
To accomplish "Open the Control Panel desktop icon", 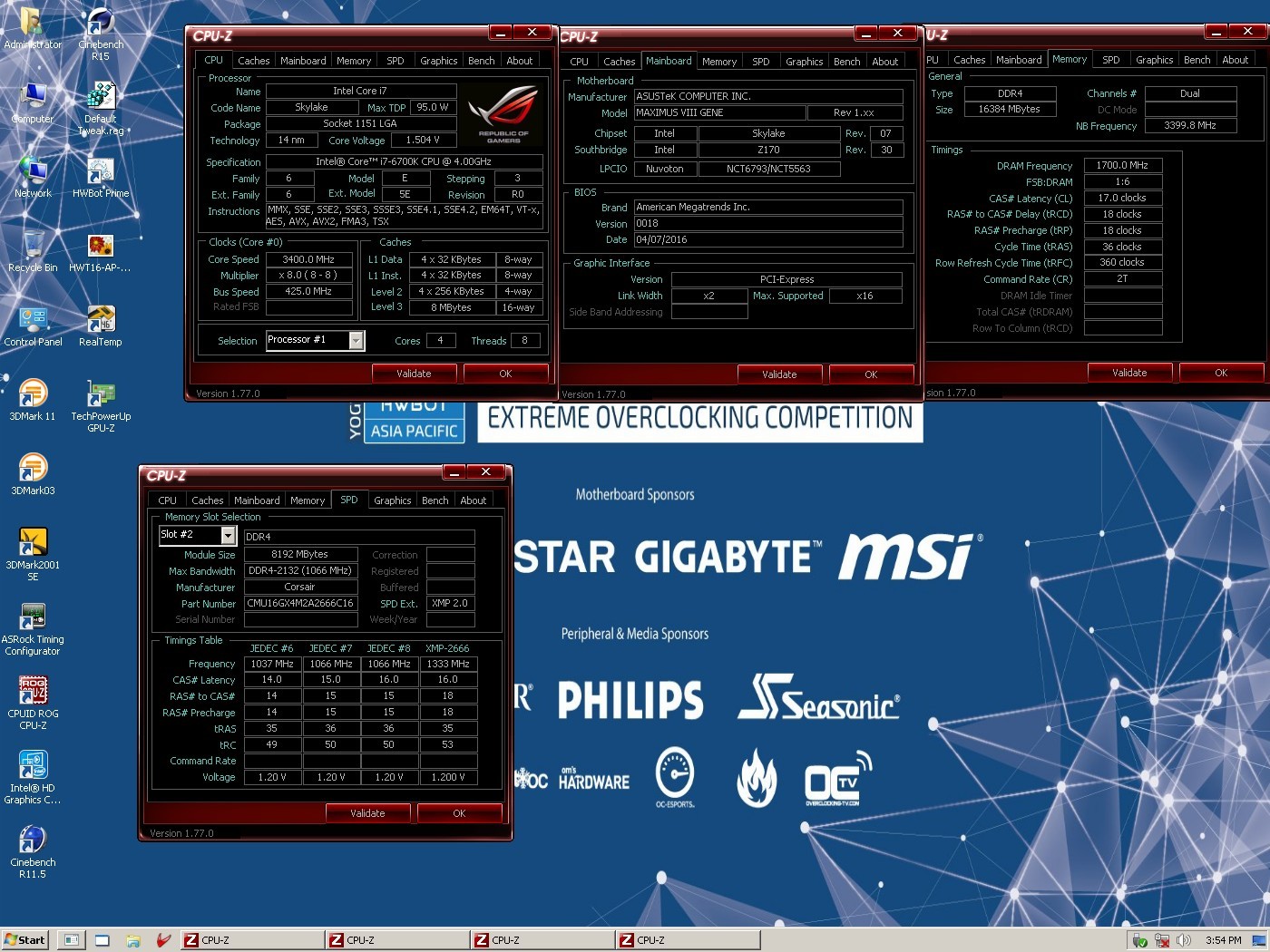I will coord(33,325).
